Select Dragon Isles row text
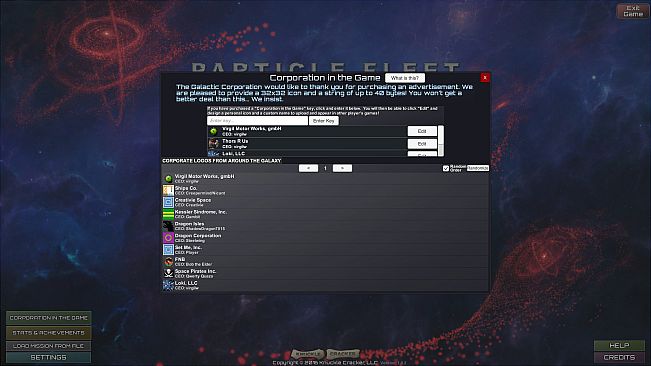The image size is (651, 366). tap(200, 226)
